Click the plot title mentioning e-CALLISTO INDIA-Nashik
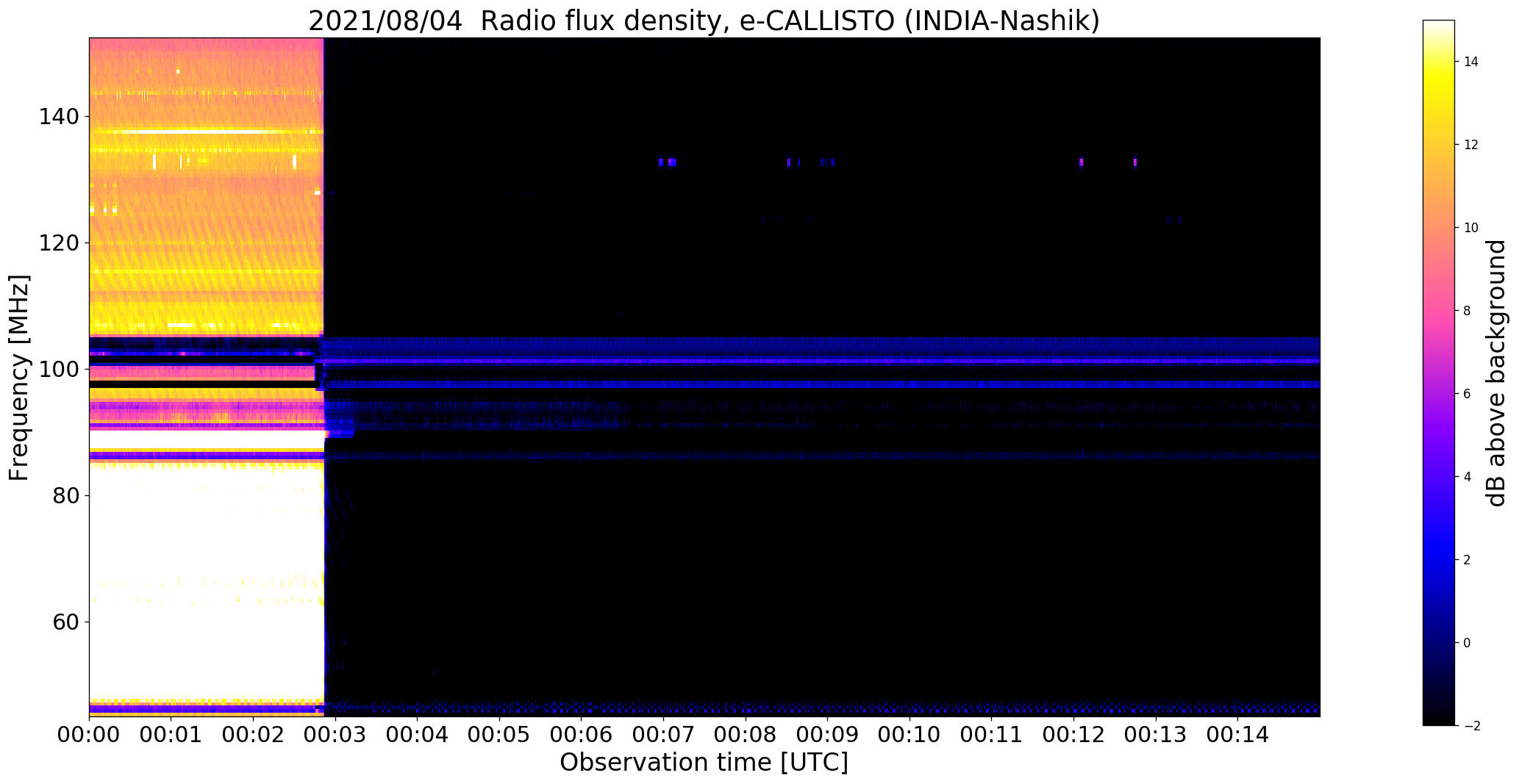1519x784 pixels. pyautogui.click(x=704, y=21)
